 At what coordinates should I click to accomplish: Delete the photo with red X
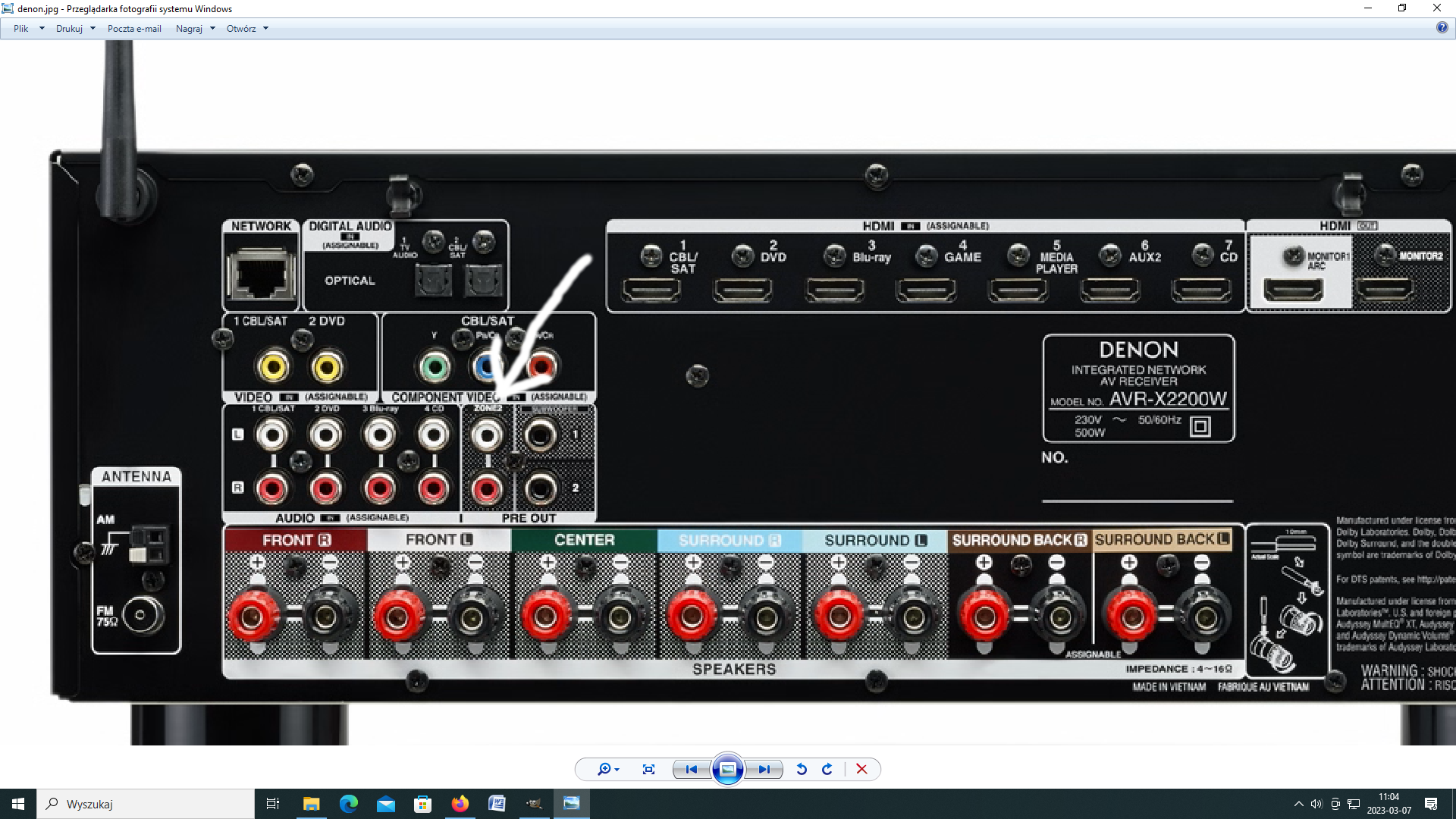click(861, 769)
